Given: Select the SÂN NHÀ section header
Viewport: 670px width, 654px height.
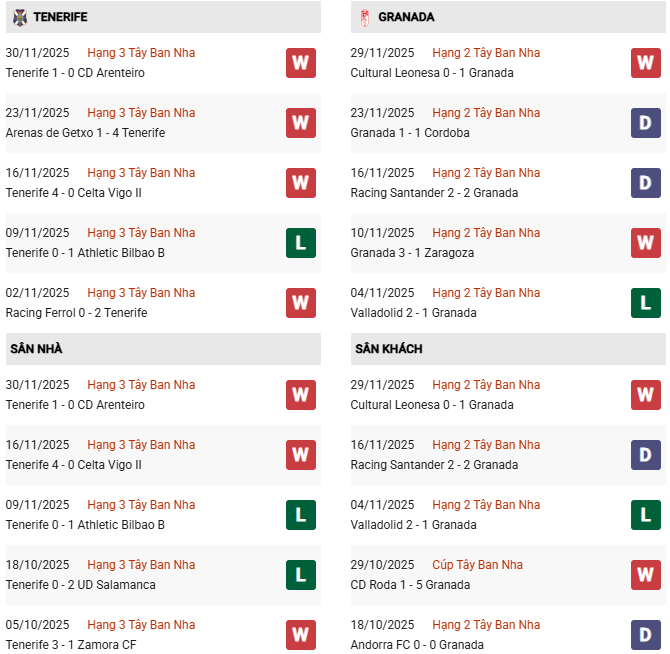Looking at the screenshot, I should pos(37,349).
